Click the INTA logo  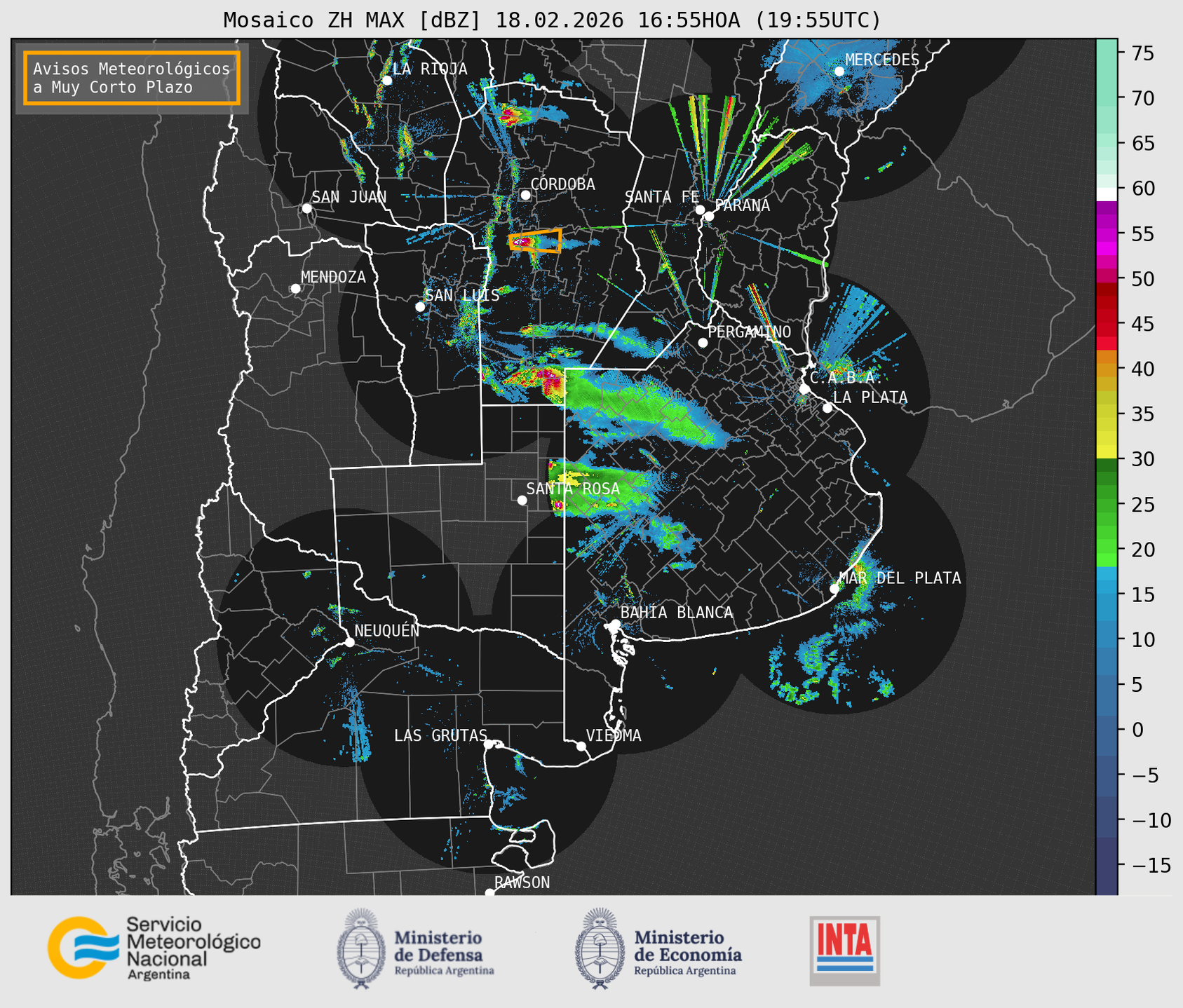pyautogui.click(x=845, y=951)
